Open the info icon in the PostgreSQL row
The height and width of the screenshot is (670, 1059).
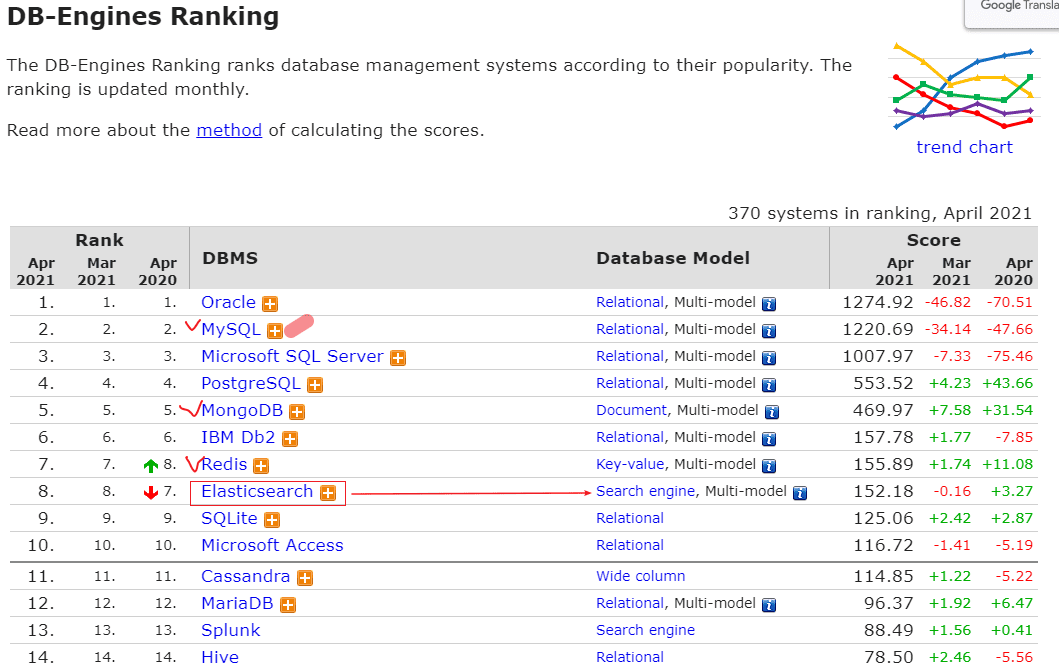pyautogui.click(x=769, y=384)
